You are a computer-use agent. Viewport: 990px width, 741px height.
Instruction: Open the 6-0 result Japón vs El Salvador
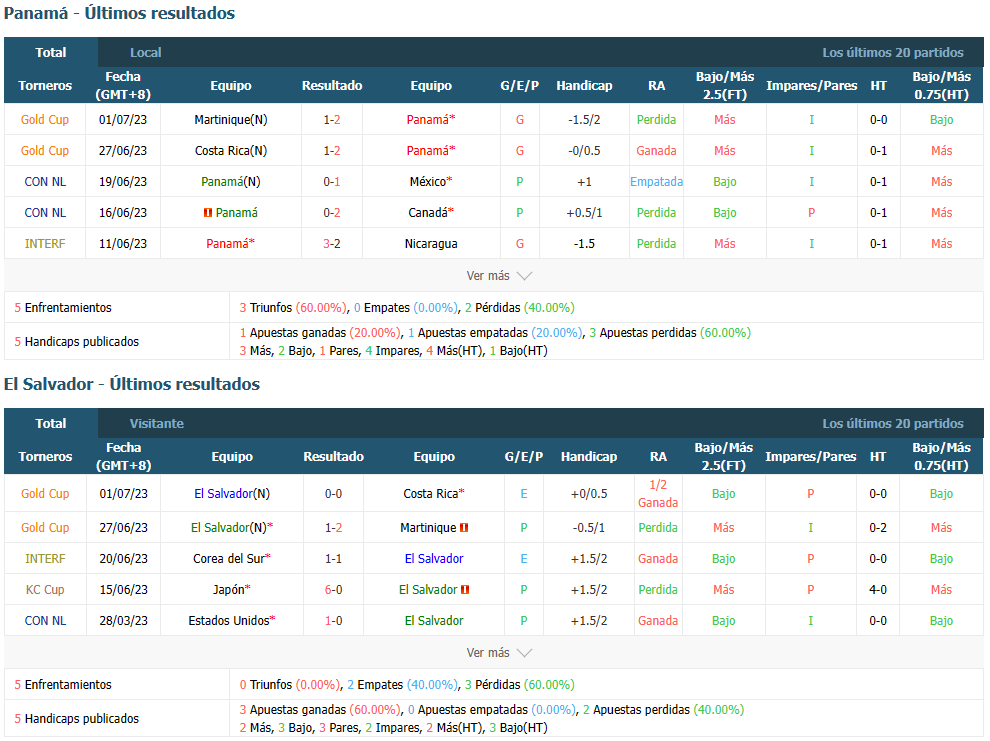pos(333,590)
